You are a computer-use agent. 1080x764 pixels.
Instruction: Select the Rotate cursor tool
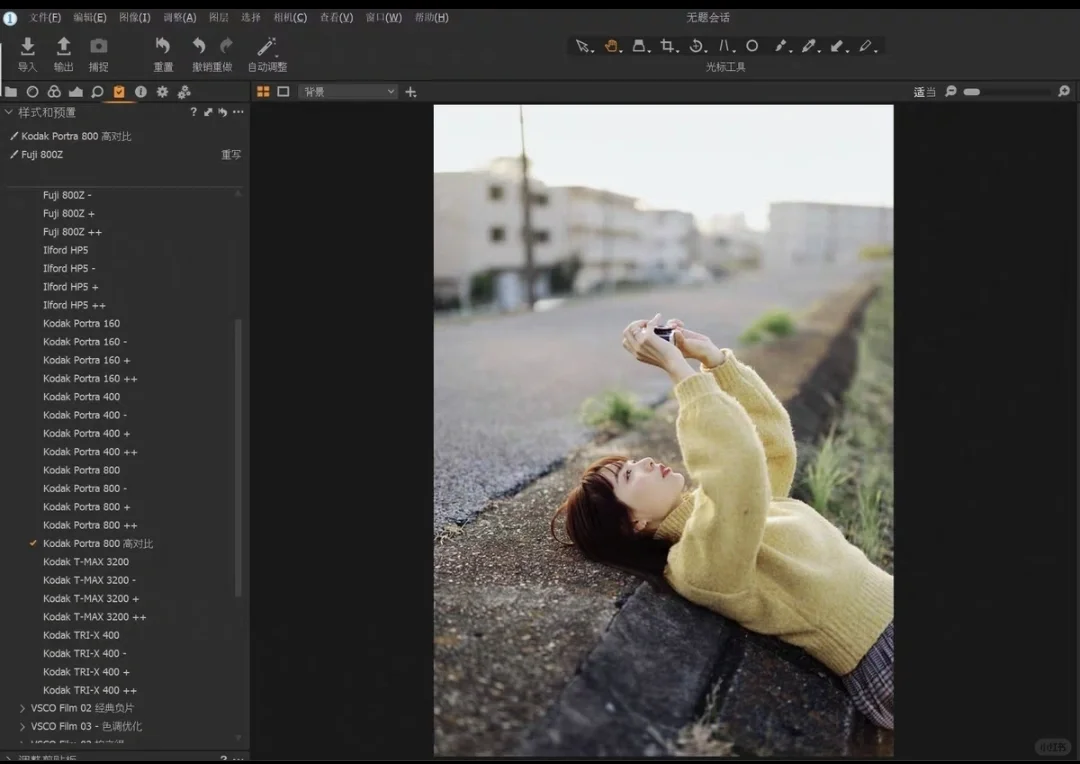pyautogui.click(x=697, y=45)
